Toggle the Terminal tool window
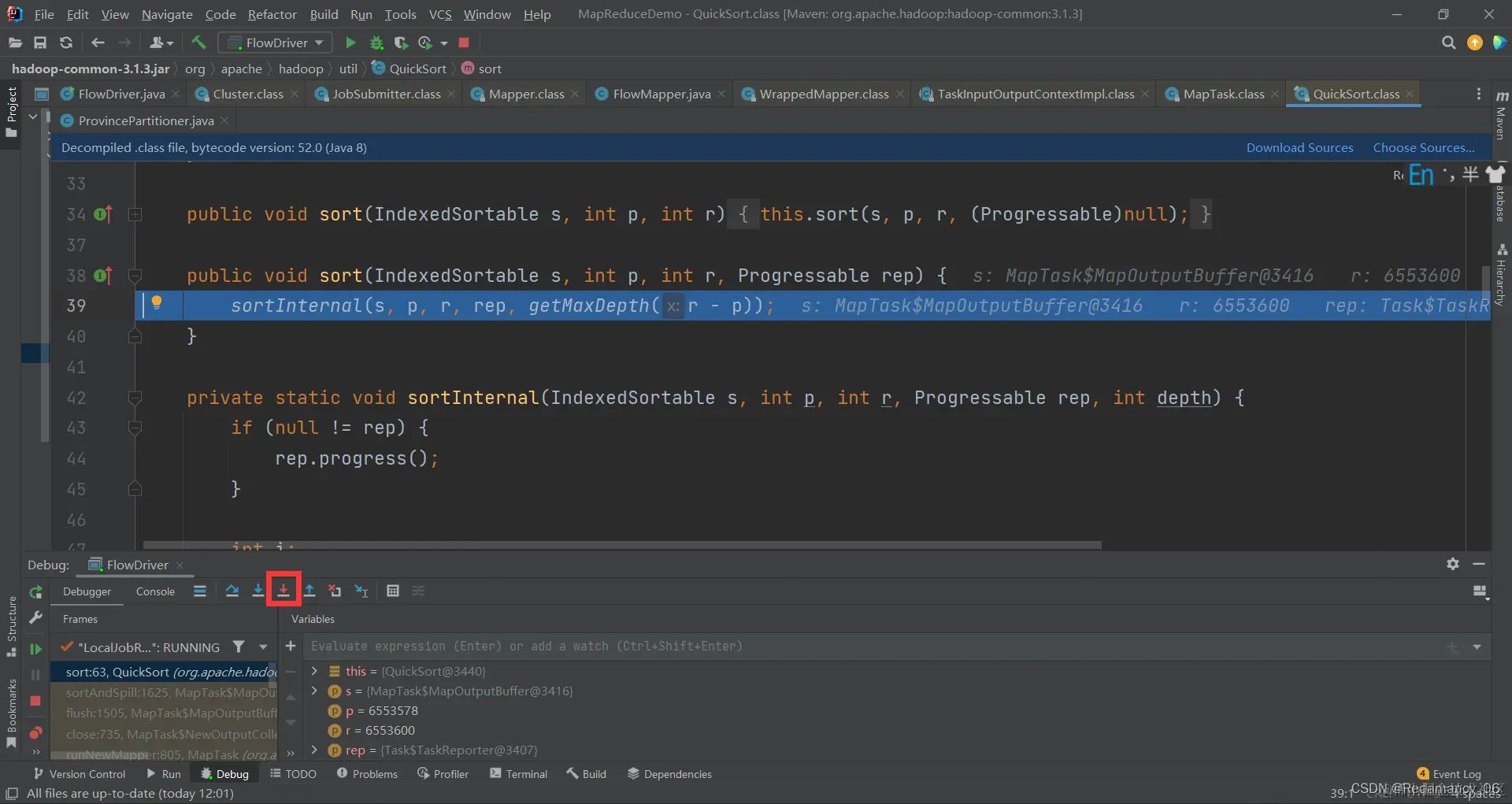1512x804 pixels. pos(518,774)
